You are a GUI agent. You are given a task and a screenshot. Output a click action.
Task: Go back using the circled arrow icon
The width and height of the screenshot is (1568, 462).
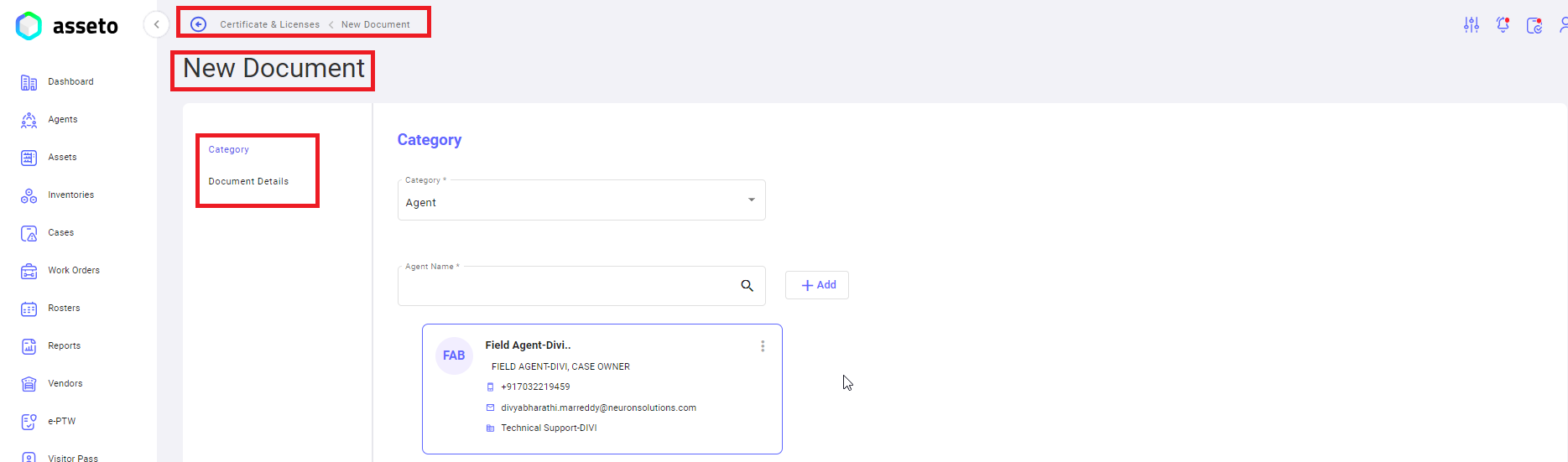199,24
